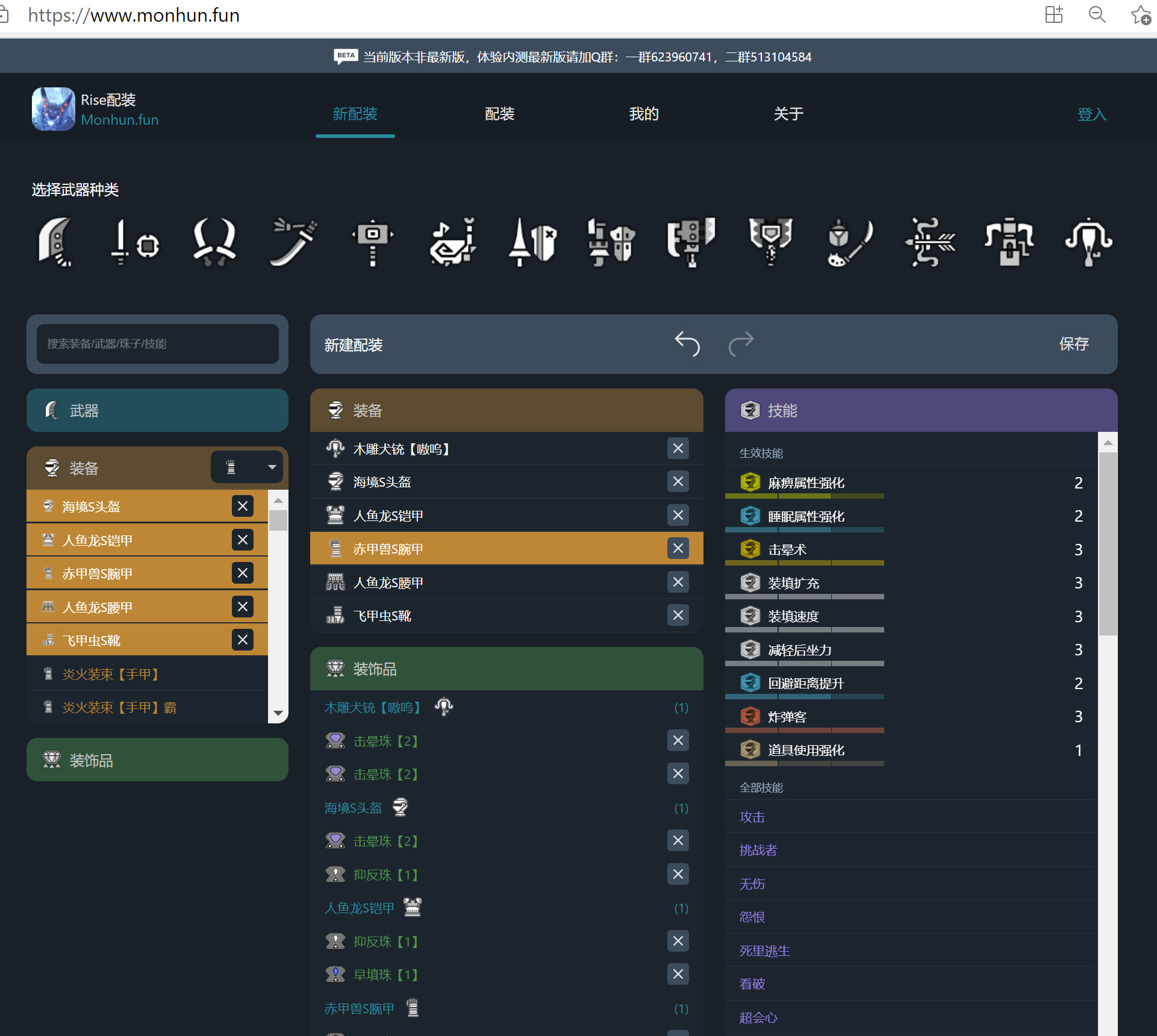Click the undo arrow icon
Screen dimensions: 1157x1036
687,344
